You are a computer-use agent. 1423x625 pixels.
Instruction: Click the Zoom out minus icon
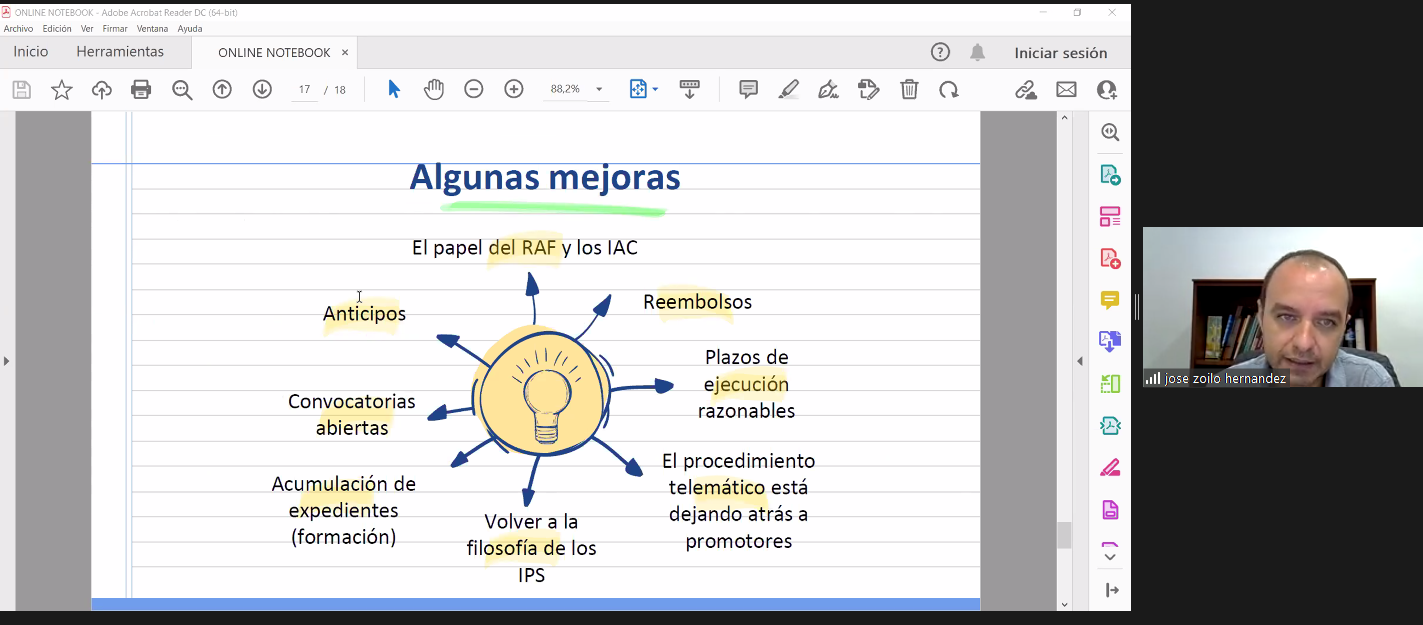(474, 90)
